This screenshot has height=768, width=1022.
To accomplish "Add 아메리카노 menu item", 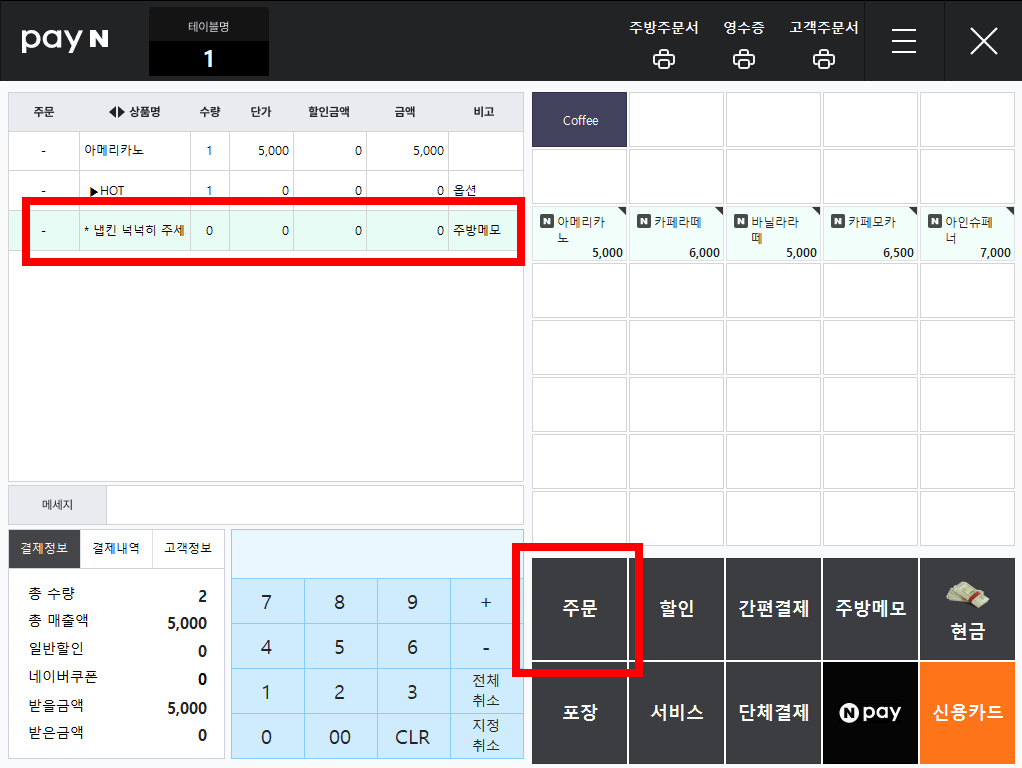I will (579, 234).
